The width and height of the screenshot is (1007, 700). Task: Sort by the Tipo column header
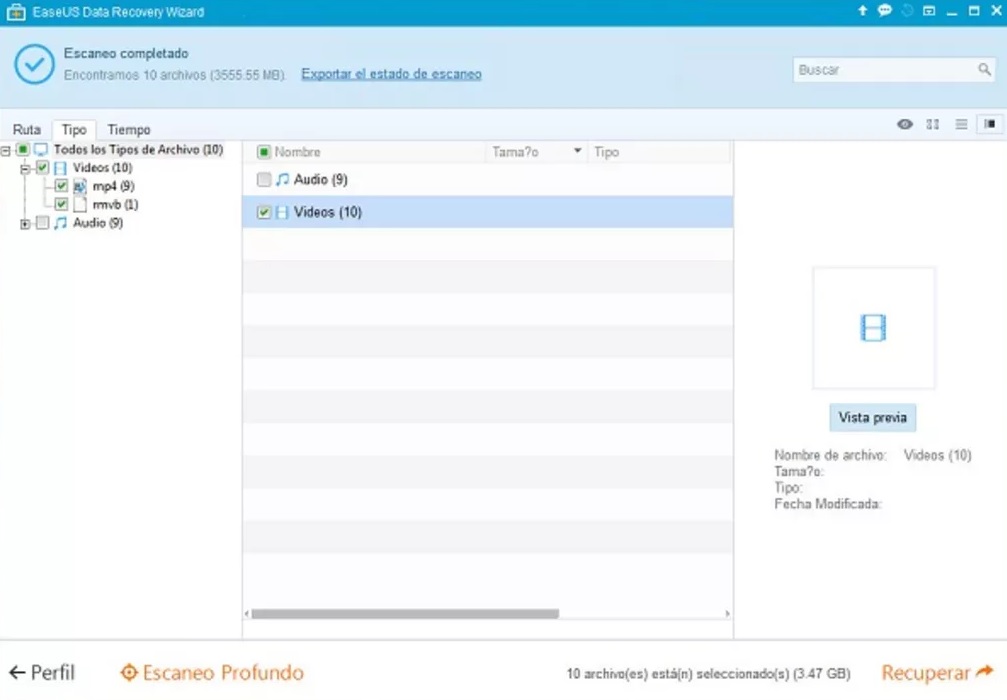pos(606,152)
